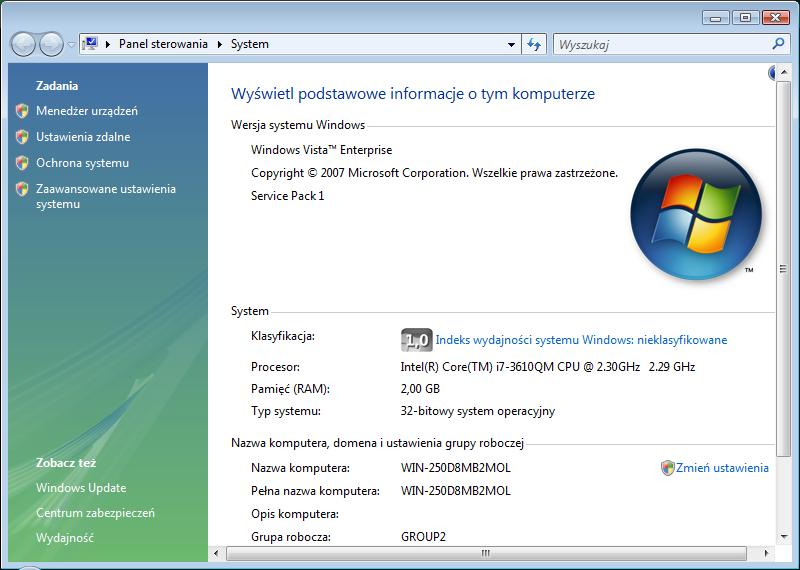Select WIN-250D8MB2MOL next to Nazwa komputera

(x=456, y=468)
